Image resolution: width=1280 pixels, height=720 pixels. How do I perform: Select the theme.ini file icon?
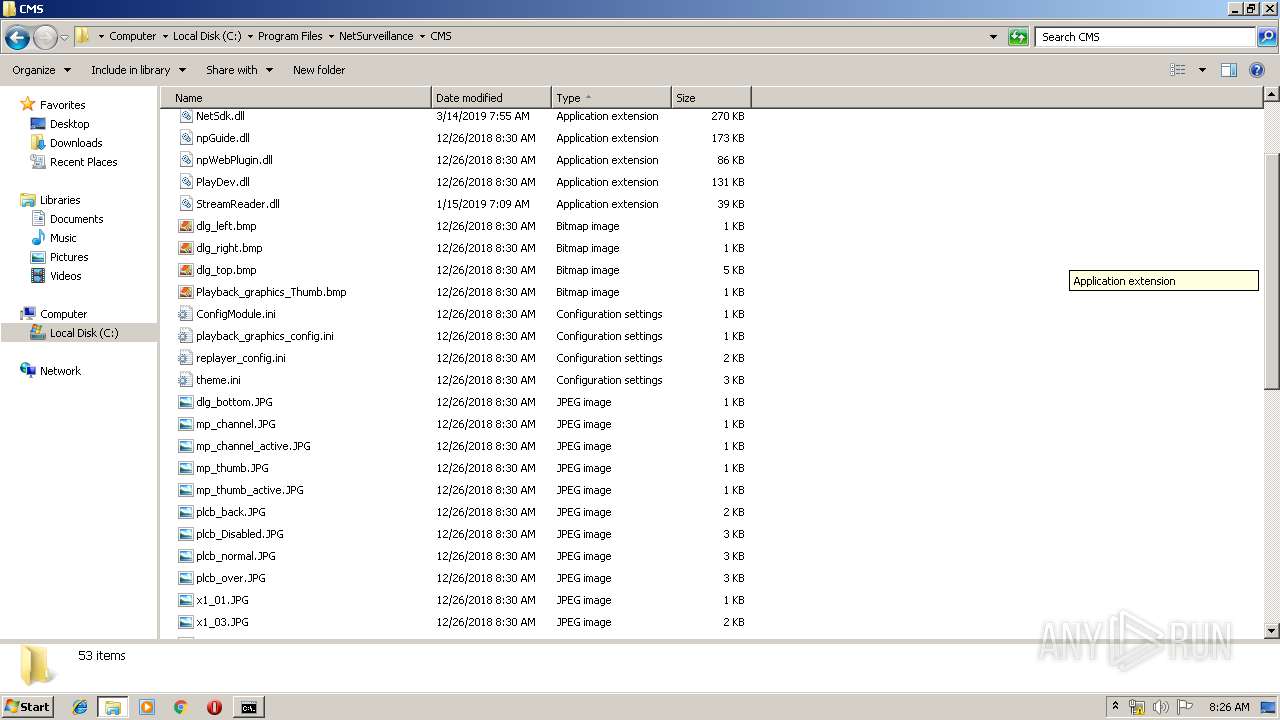click(185, 380)
